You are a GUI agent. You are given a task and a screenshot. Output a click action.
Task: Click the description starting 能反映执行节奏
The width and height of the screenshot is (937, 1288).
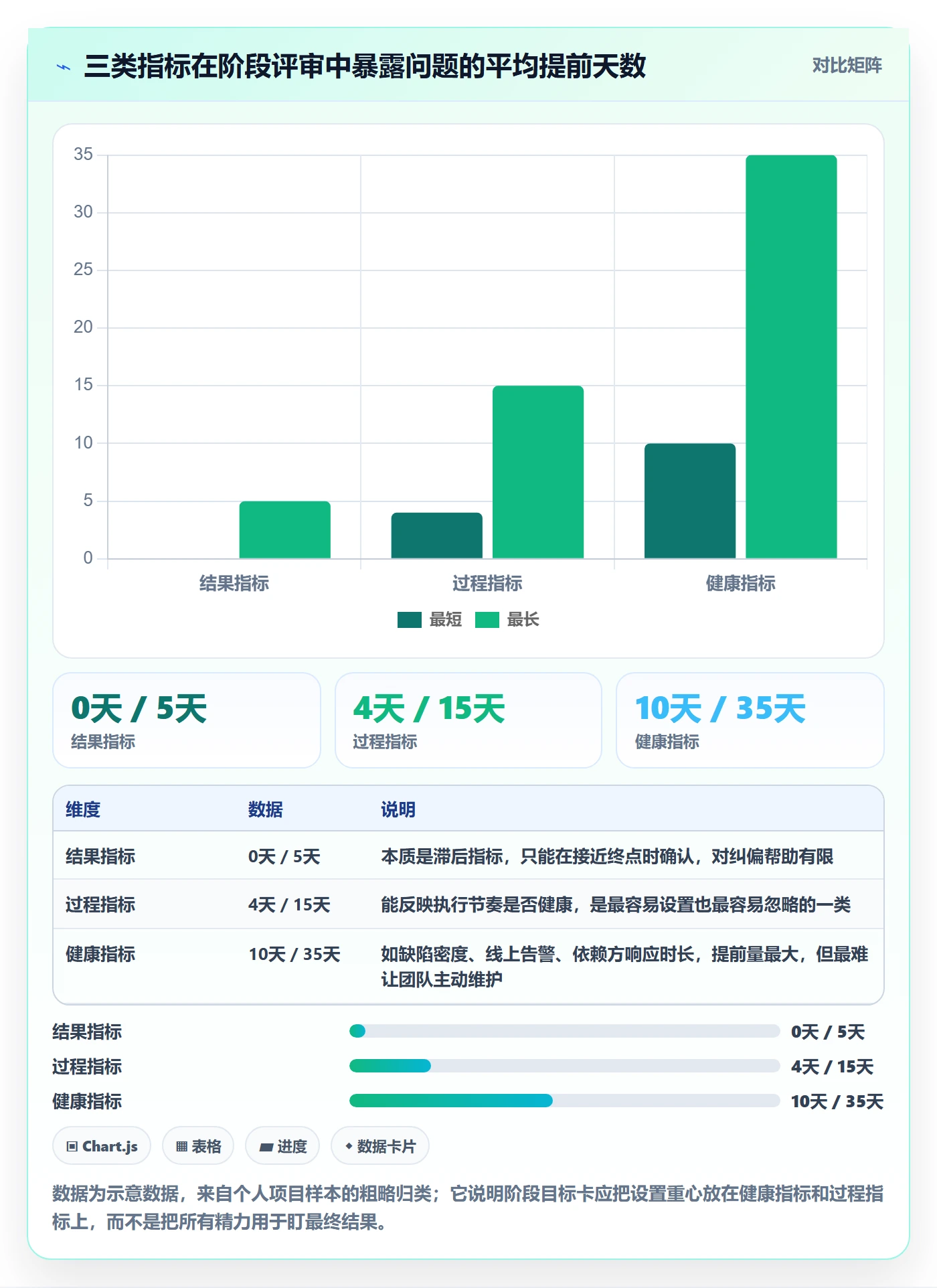coord(616,904)
